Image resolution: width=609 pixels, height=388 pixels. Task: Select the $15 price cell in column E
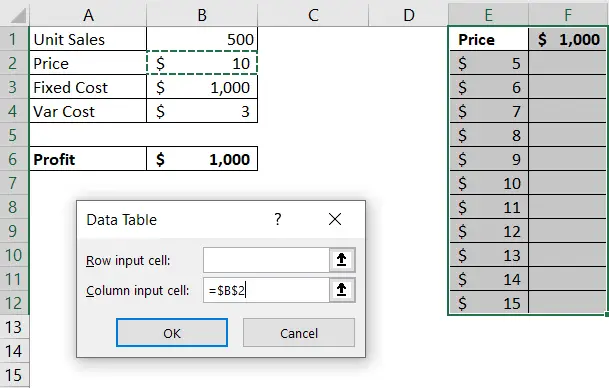coord(489,303)
